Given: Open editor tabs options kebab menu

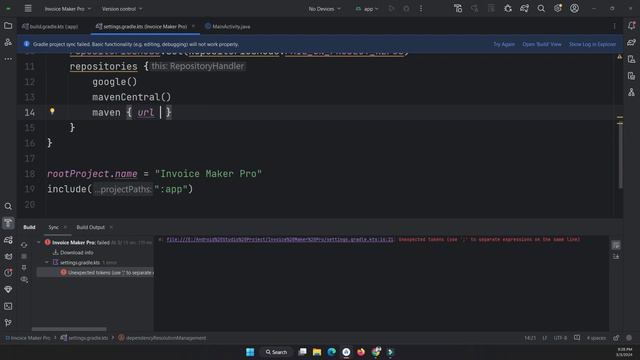Looking at the screenshot, I should (x=614, y=27).
